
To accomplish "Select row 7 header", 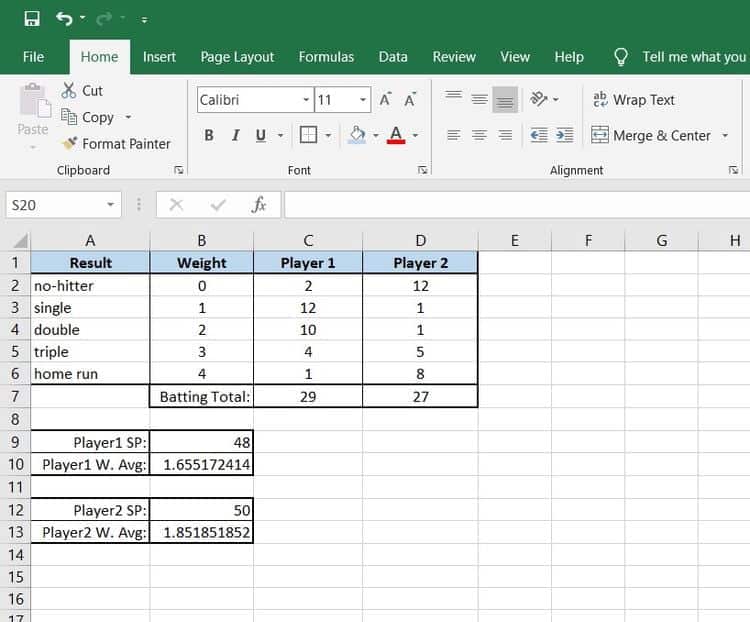I will coord(15,396).
